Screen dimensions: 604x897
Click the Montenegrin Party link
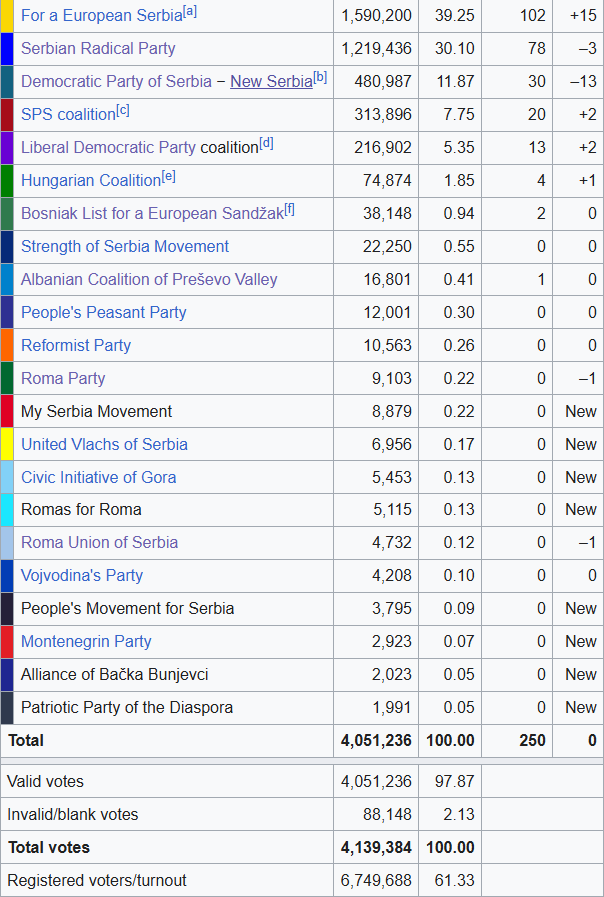click(x=86, y=641)
